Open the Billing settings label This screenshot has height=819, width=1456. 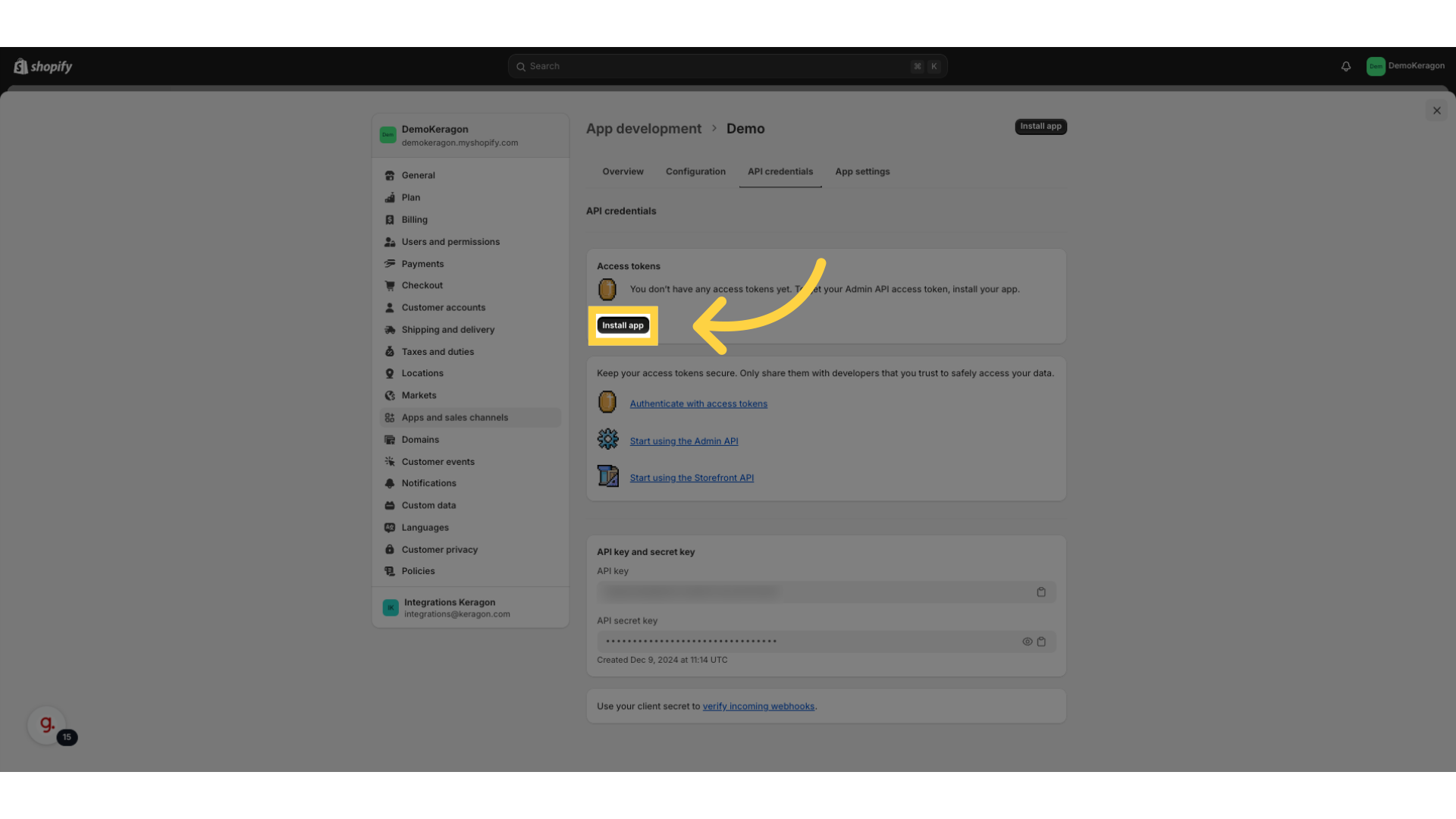[414, 220]
